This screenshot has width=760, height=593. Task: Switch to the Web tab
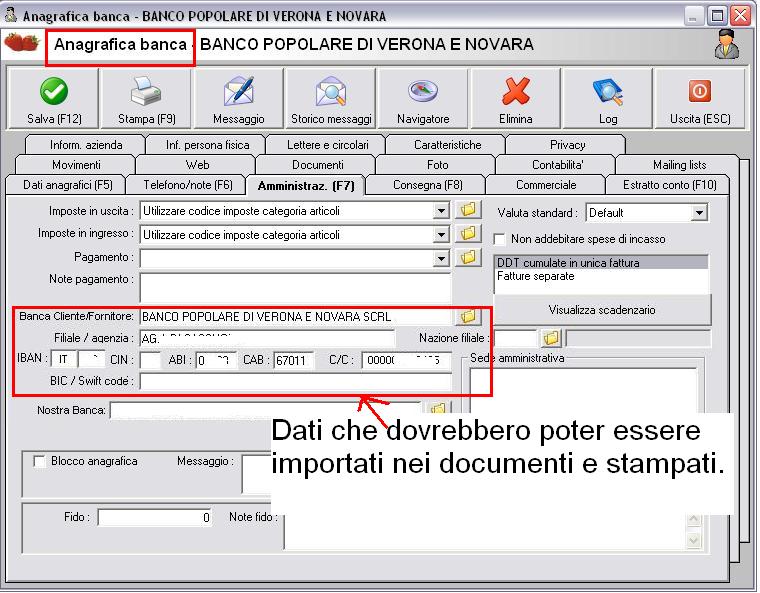click(x=197, y=165)
